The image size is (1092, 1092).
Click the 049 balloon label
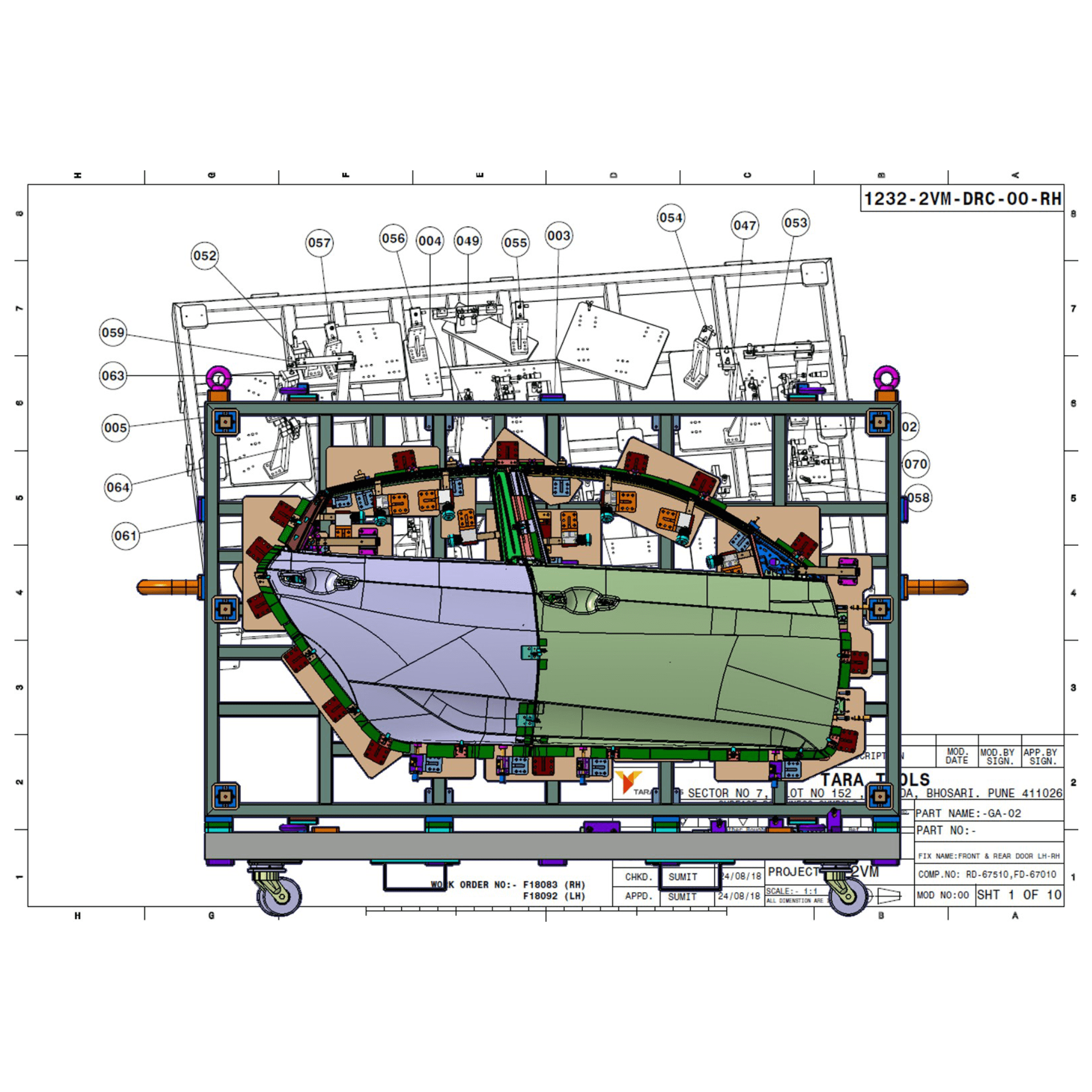tap(468, 241)
